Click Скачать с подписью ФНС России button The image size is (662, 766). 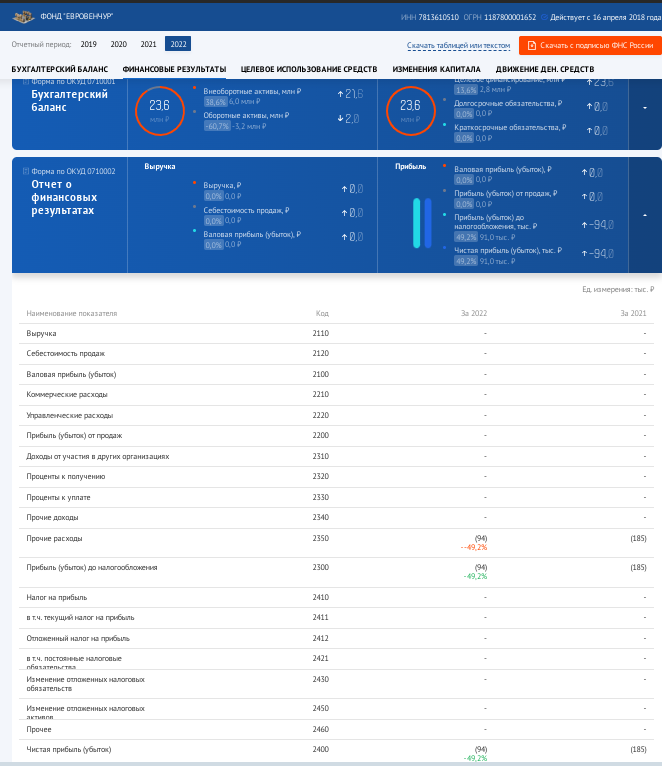(590, 45)
